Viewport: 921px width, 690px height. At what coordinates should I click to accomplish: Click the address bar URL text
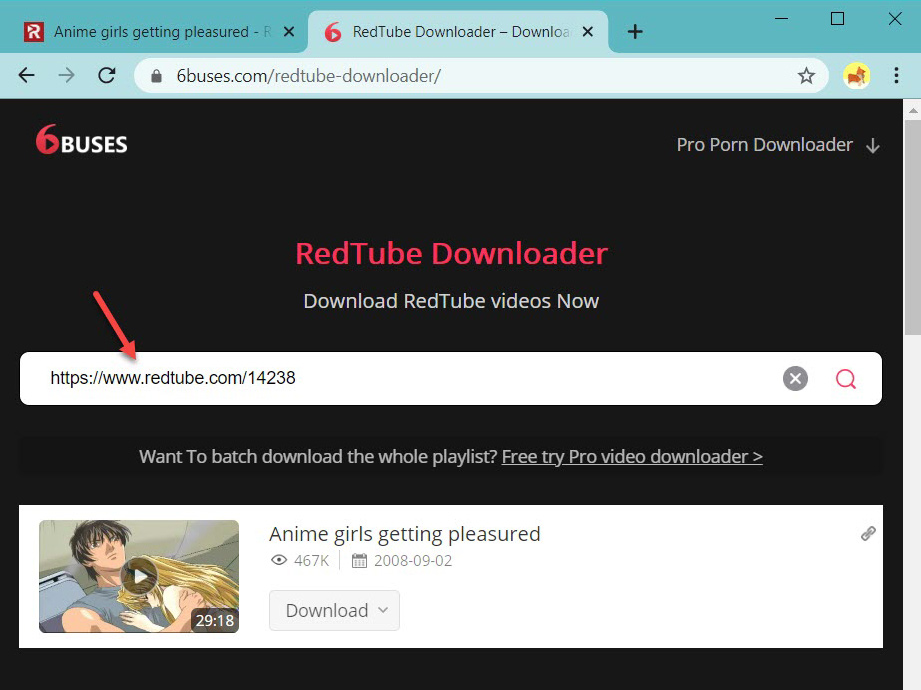tap(308, 76)
